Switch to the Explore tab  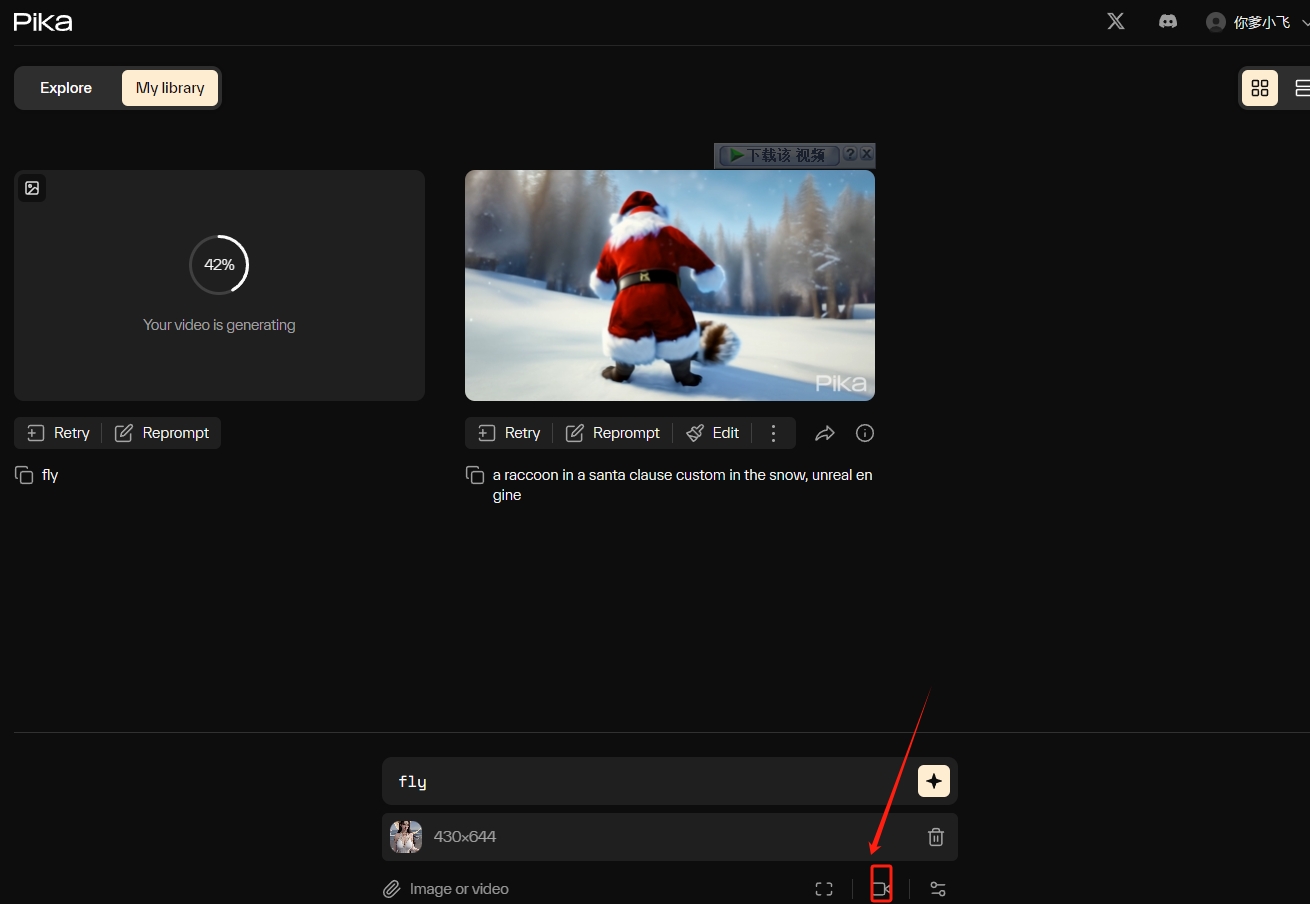(66, 88)
